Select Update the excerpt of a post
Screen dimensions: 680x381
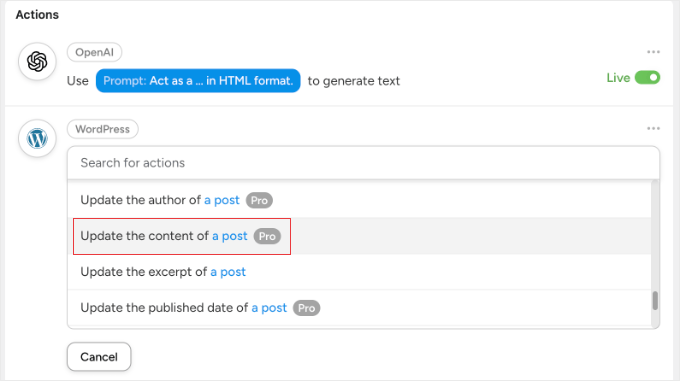(359, 272)
